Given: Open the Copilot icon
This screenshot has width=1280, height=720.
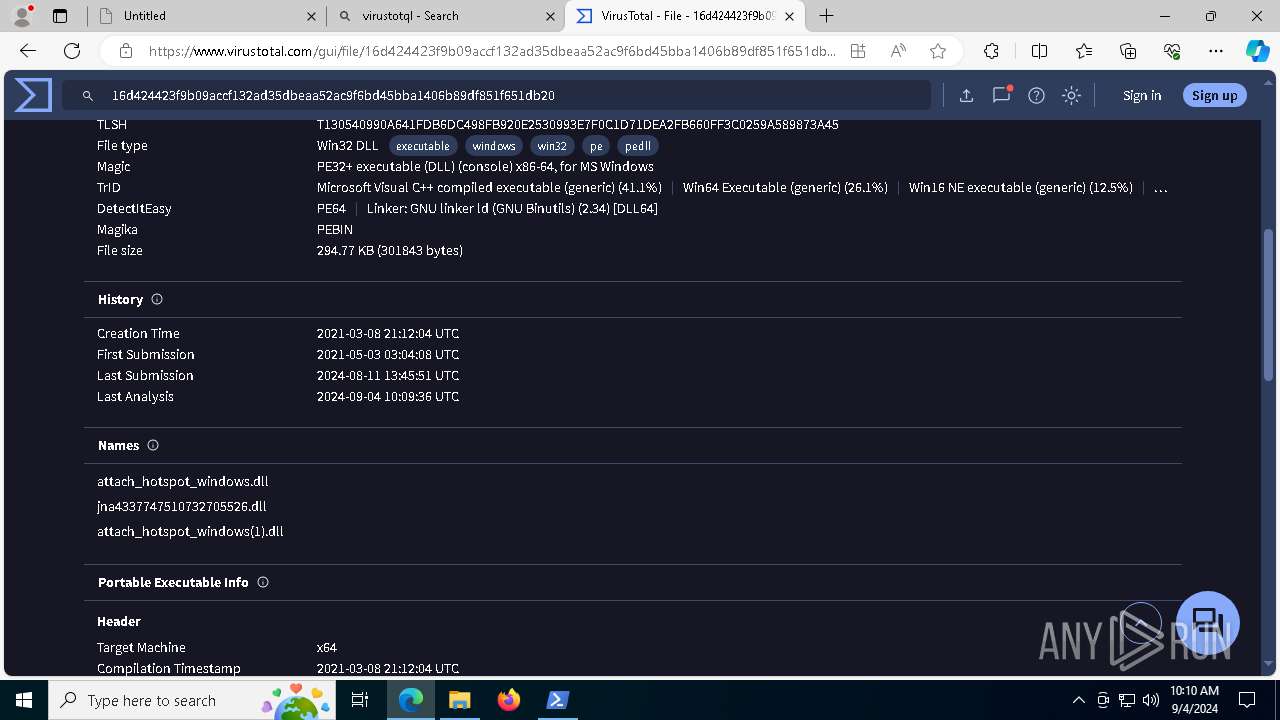Looking at the screenshot, I should [1257, 51].
